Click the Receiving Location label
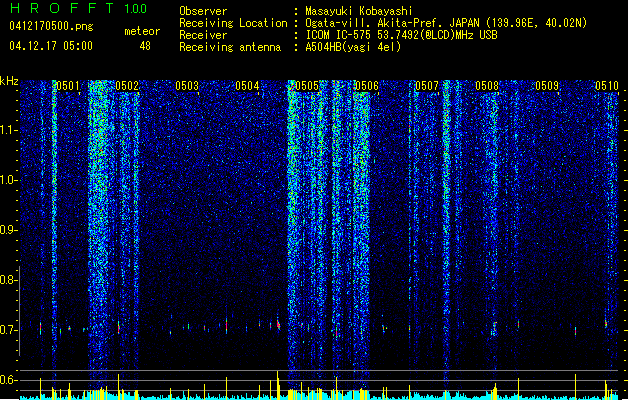This screenshot has height=400, width=629. [x=233, y=23]
